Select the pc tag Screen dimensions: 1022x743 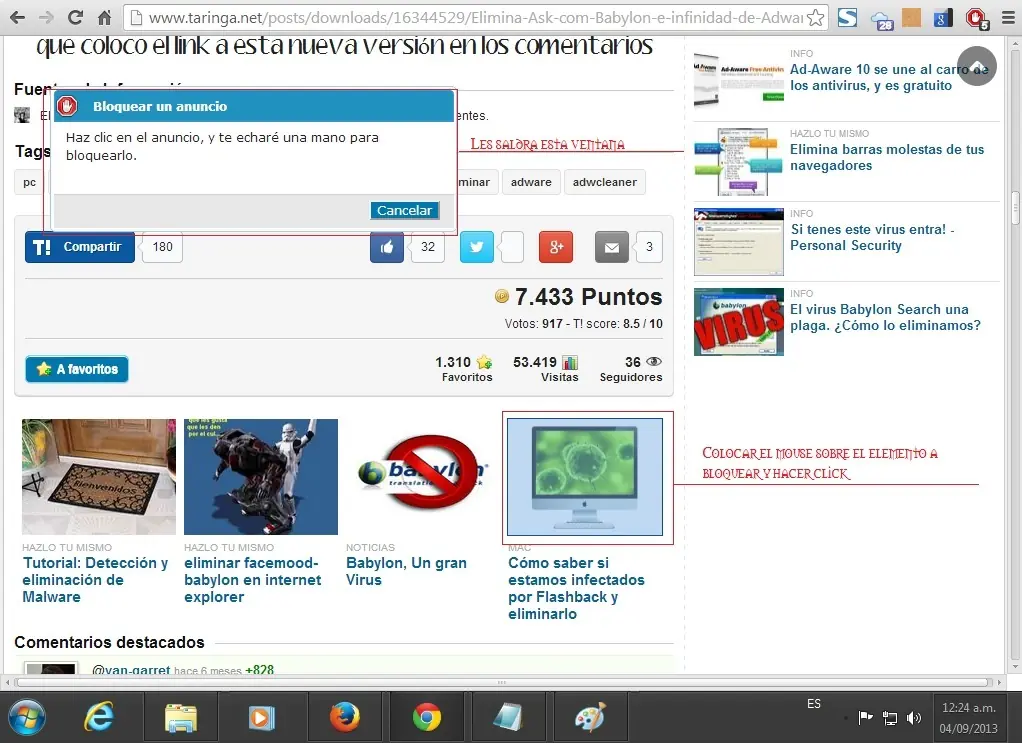coord(29,182)
